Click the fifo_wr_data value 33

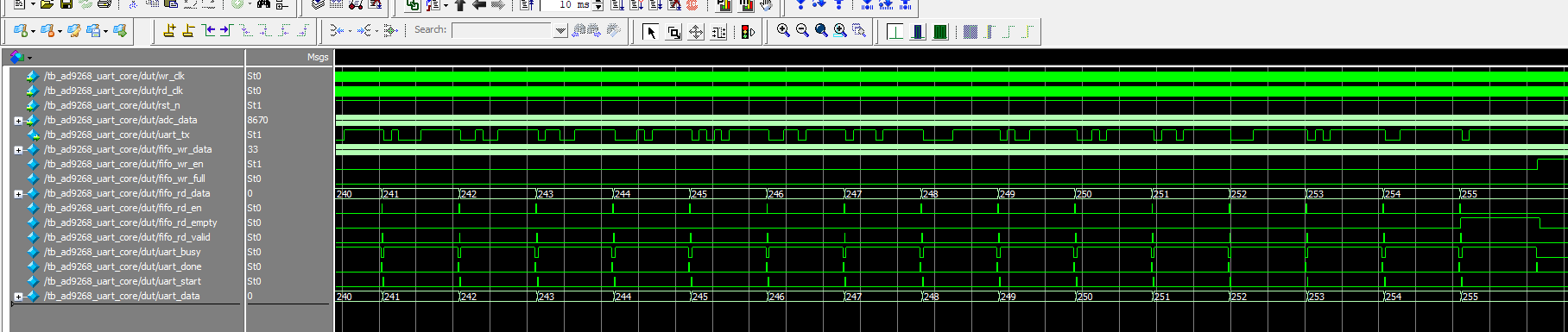pyautogui.click(x=253, y=149)
